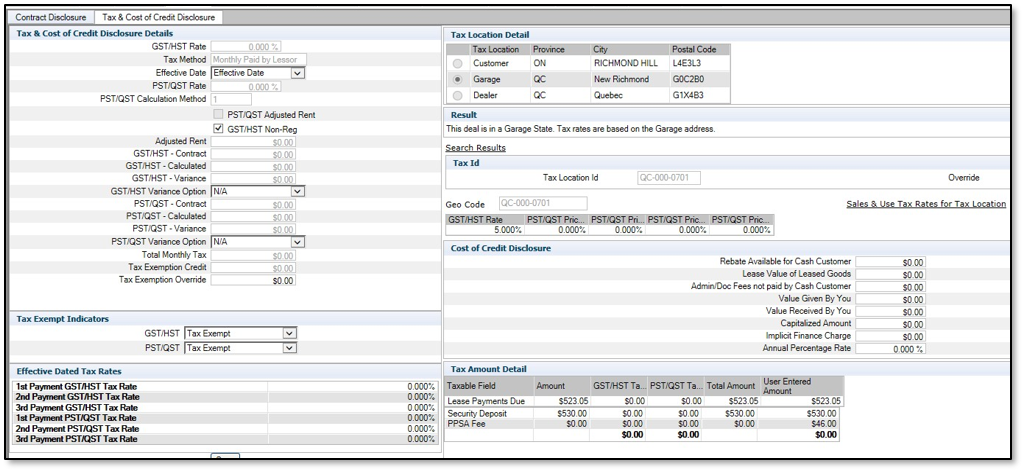Toggle the PST/QST Adjusted Rent checkbox
Viewport: 1024px width, 472px height.
tap(219, 114)
